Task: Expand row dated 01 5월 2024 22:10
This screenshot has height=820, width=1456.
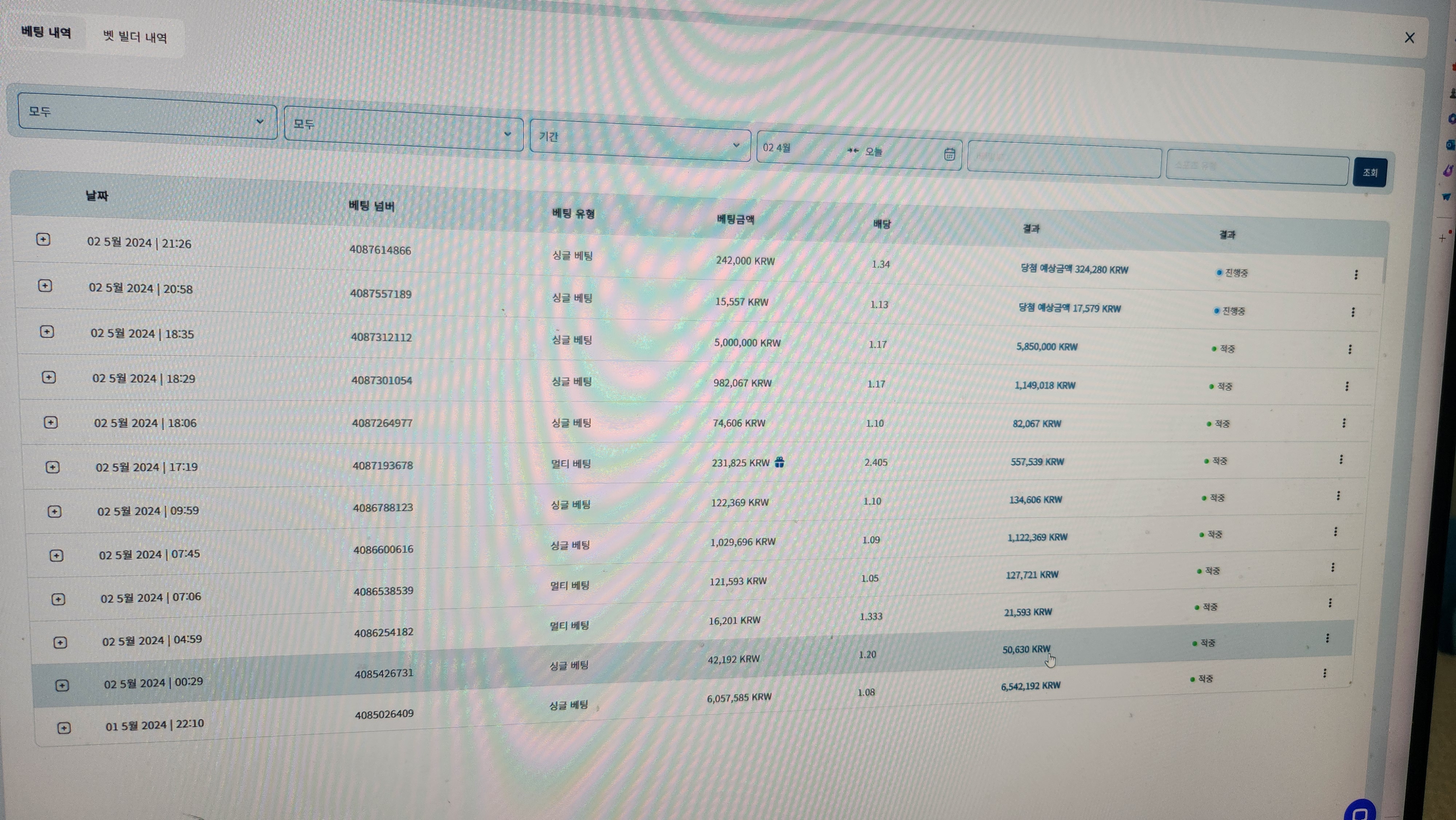Action: pos(64,728)
